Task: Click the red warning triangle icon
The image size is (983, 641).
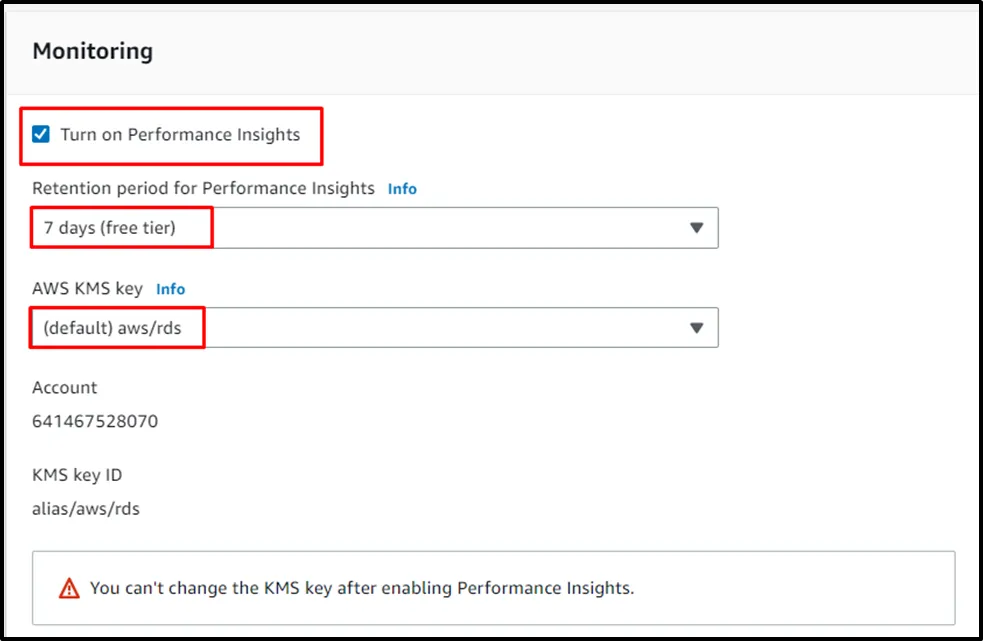Action: pyautogui.click(x=69, y=588)
